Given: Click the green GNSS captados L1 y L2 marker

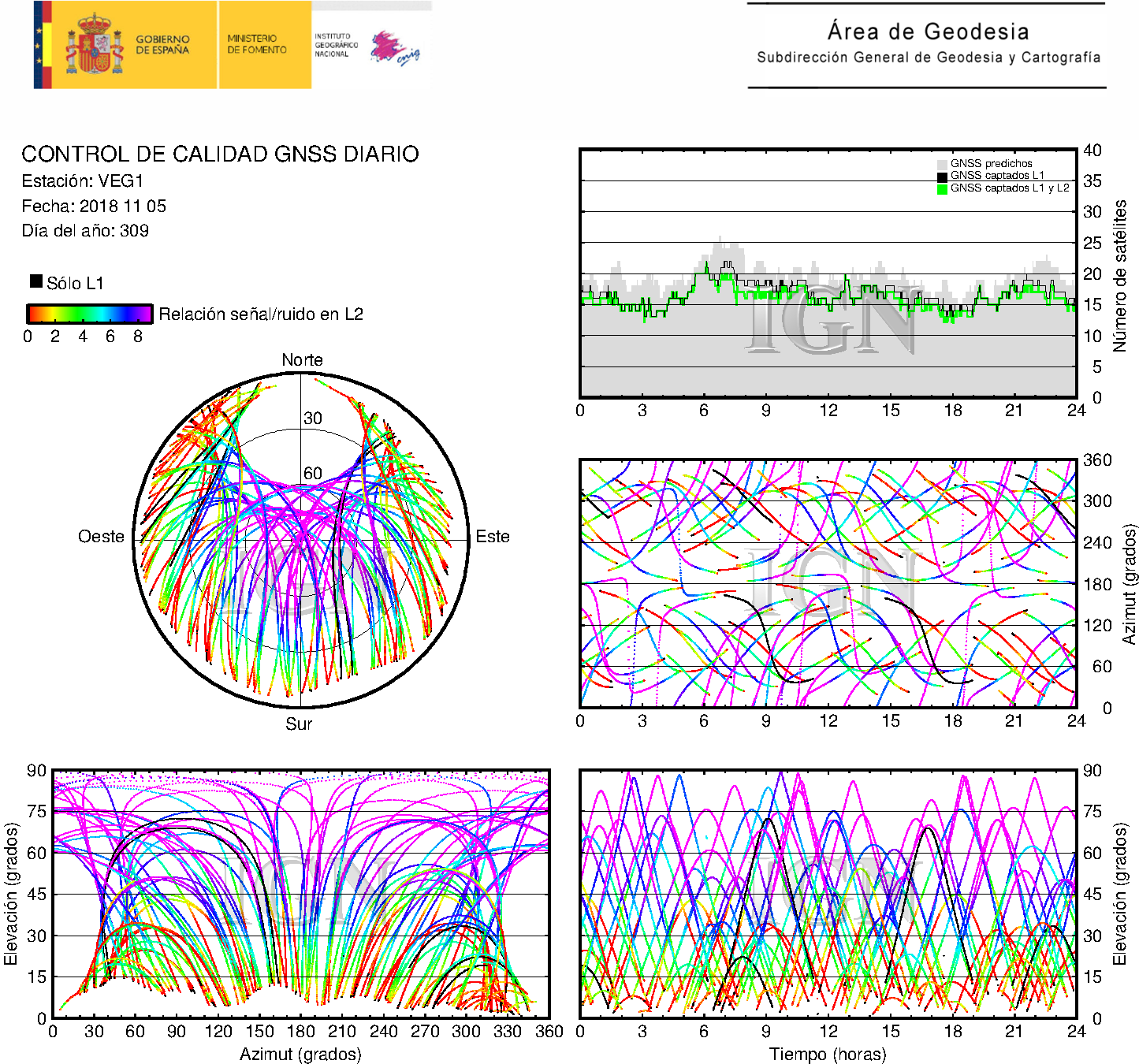Looking at the screenshot, I should click(942, 189).
